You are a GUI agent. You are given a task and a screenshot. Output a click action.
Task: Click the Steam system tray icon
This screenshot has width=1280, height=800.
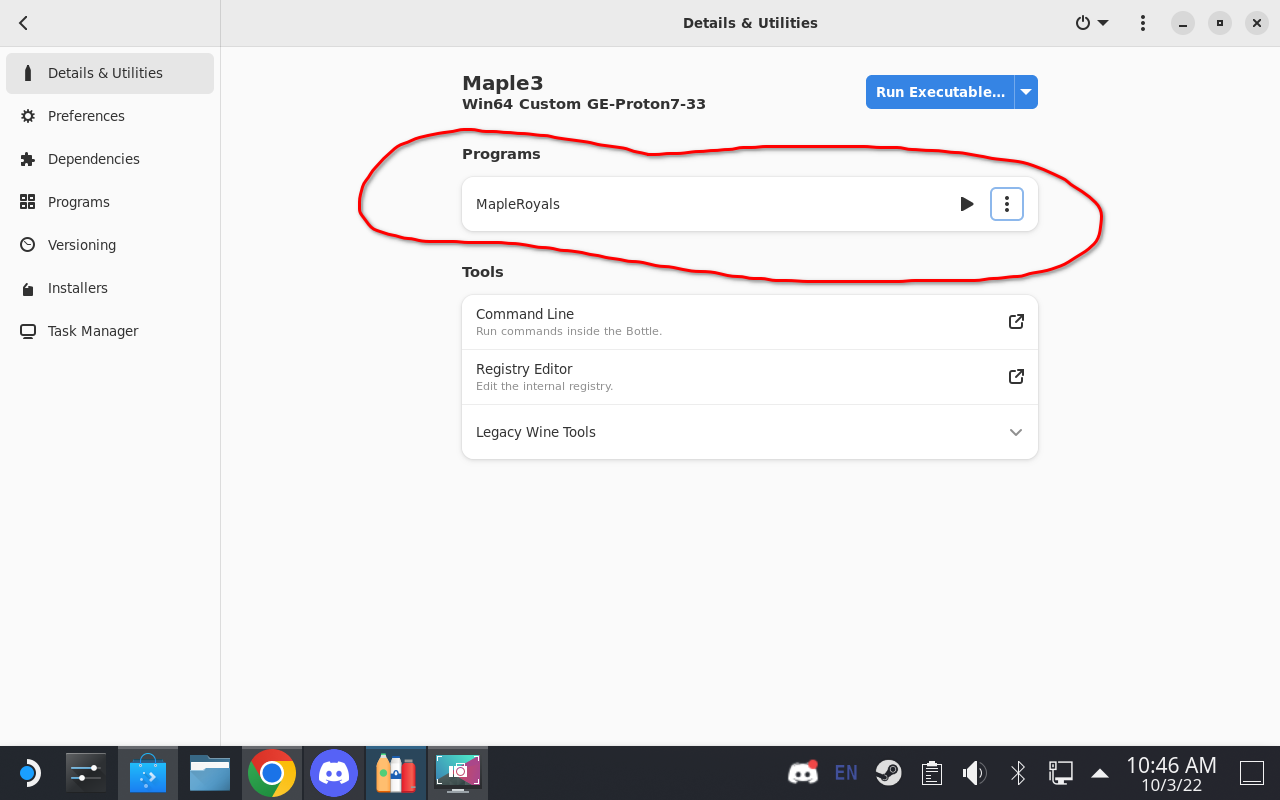(888, 773)
